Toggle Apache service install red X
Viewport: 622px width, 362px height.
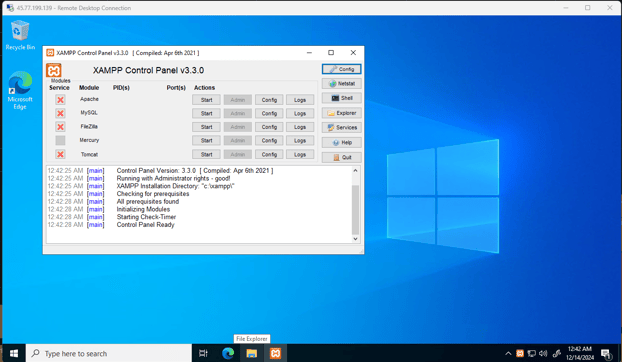(60, 100)
